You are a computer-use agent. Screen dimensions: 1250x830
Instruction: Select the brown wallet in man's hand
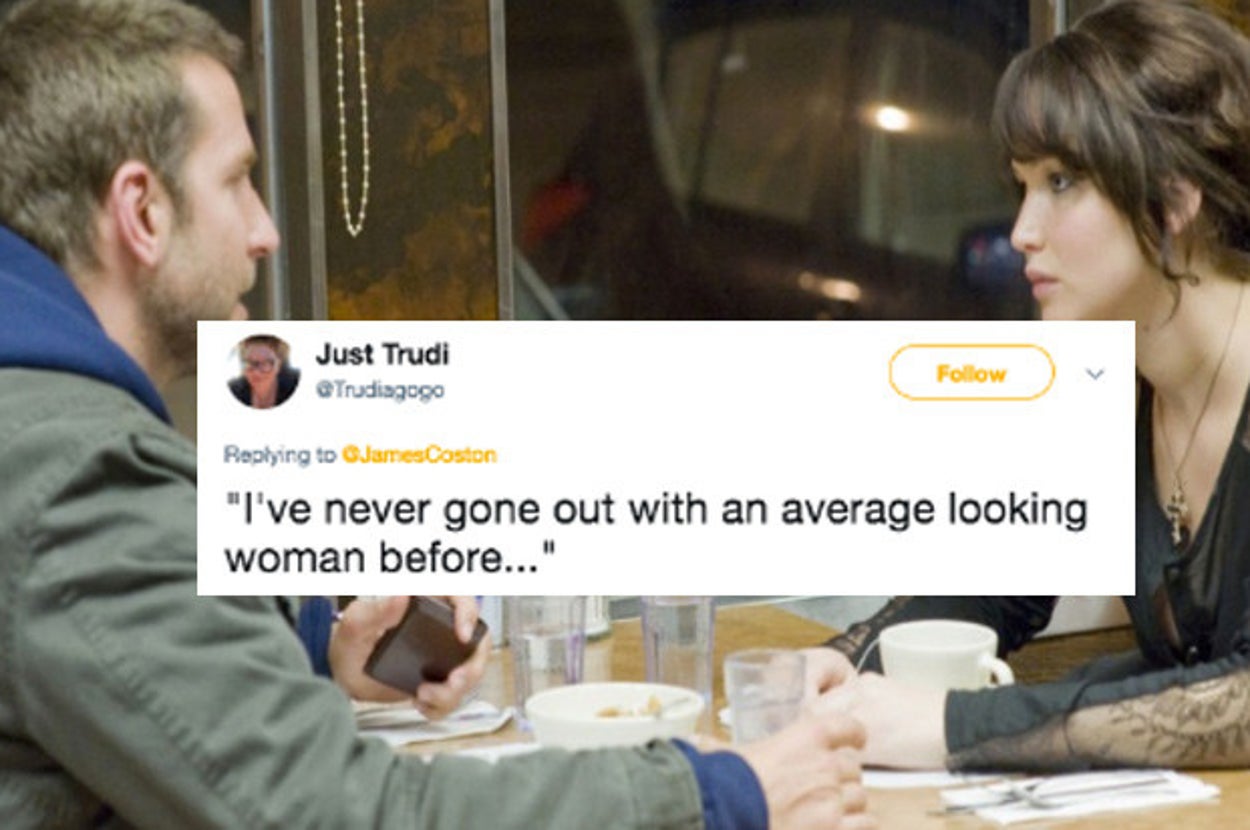(425, 645)
